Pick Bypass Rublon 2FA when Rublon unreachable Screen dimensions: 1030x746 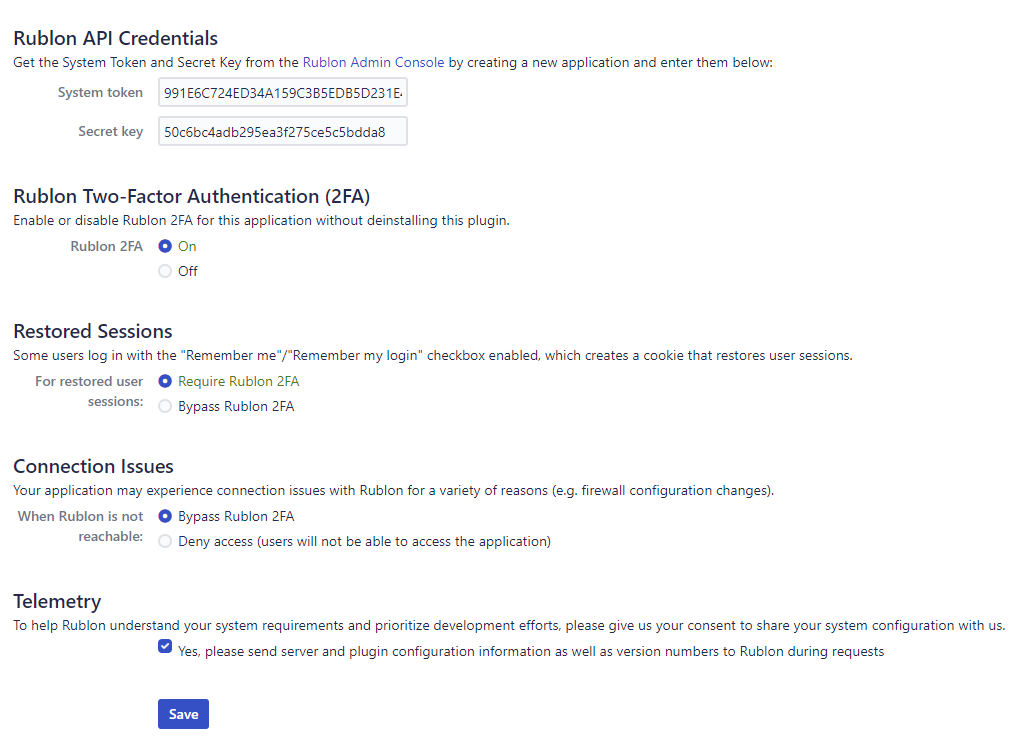(165, 516)
